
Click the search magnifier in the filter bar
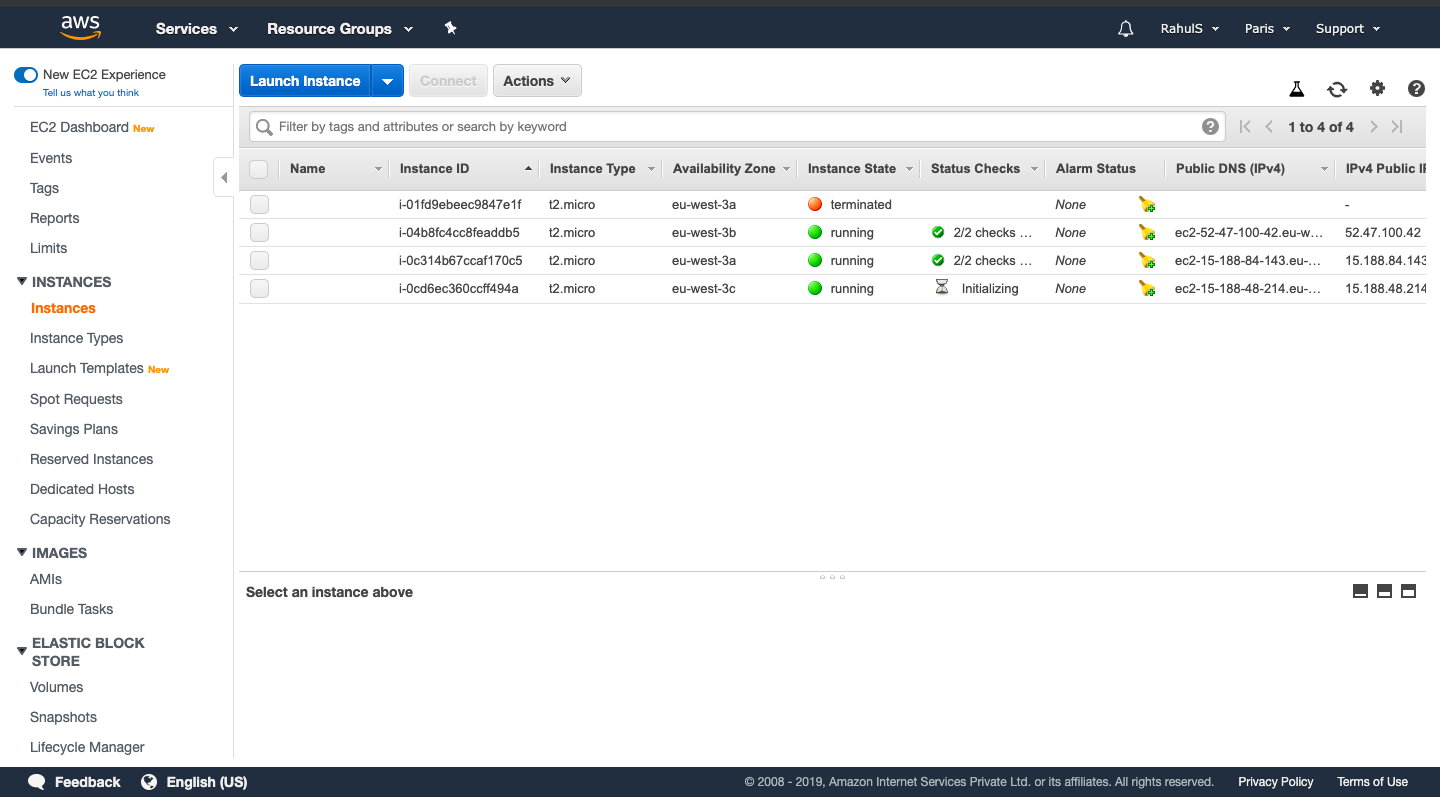(x=263, y=126)
